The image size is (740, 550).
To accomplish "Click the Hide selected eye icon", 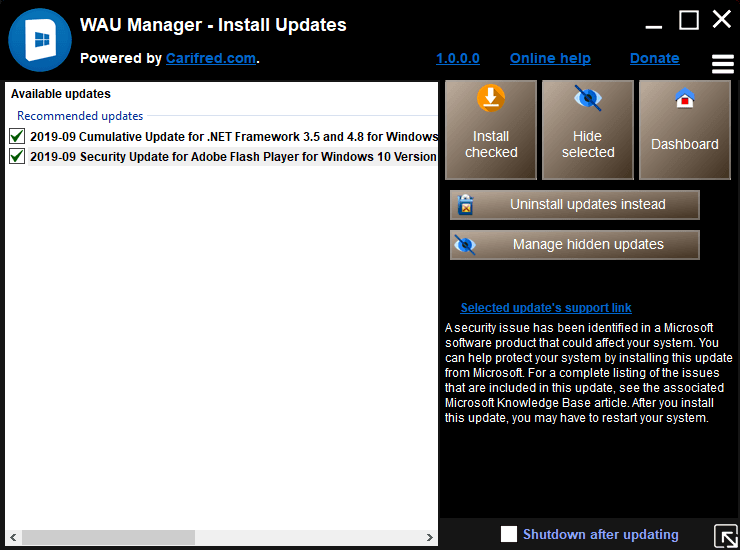I will pyautogui.click(x=588, y=99).
